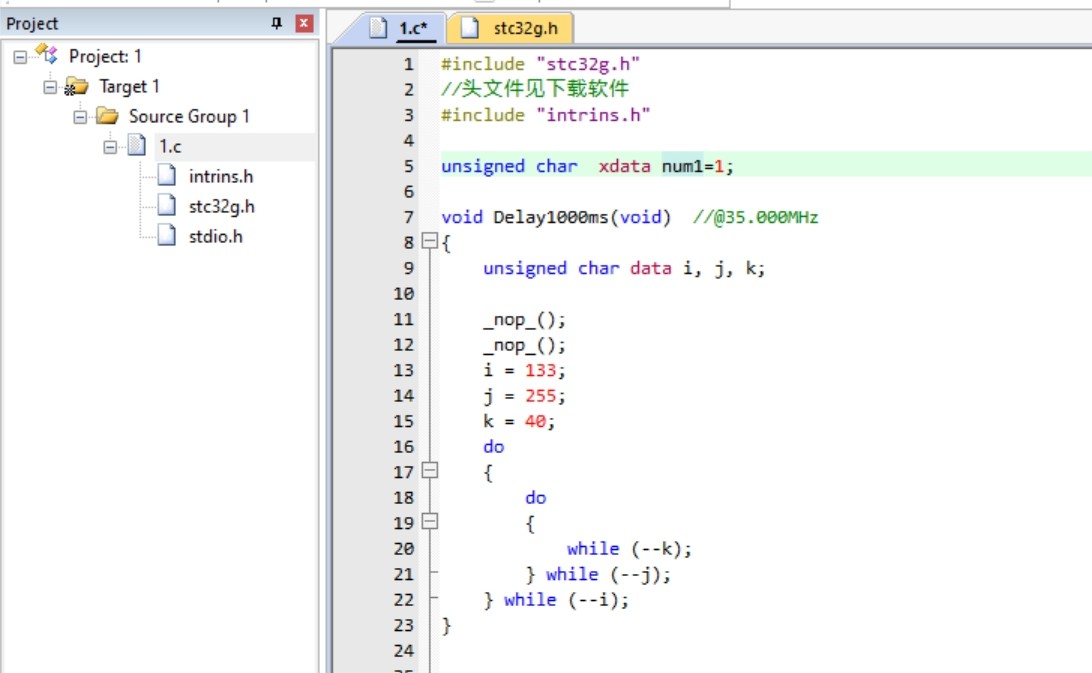Screen dimensions: 1092x673
Task: Click the intrins.h file icon
Action: click(166, 176)
